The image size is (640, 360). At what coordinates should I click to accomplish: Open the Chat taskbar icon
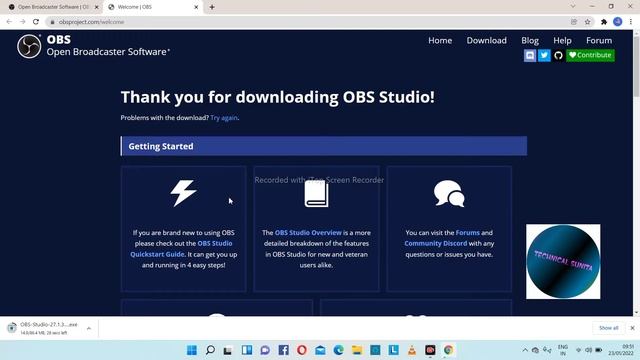[x=265, y=350]
